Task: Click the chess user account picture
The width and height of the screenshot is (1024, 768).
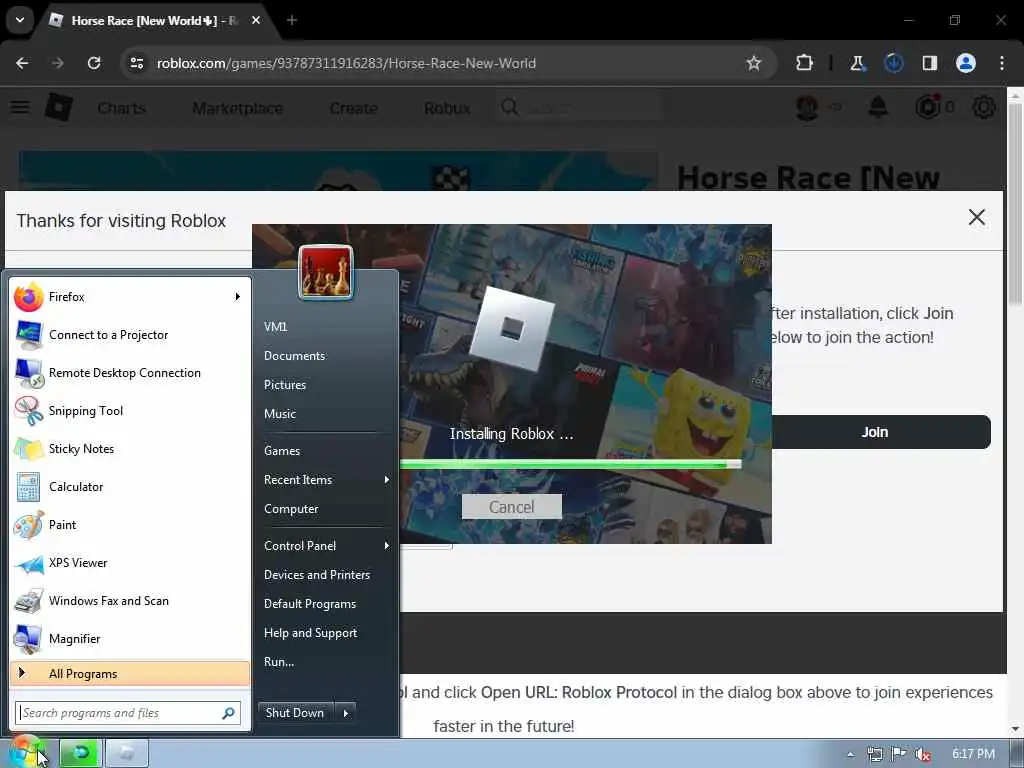Action: coord(326,272)
